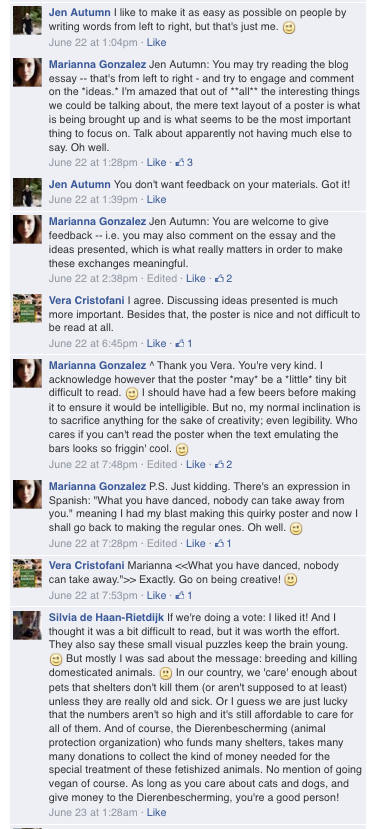The width and height of the screenshot is (373, 829).
Task: Open the 2 likes count on the 2:38pm comment
Action: (223, 278)
